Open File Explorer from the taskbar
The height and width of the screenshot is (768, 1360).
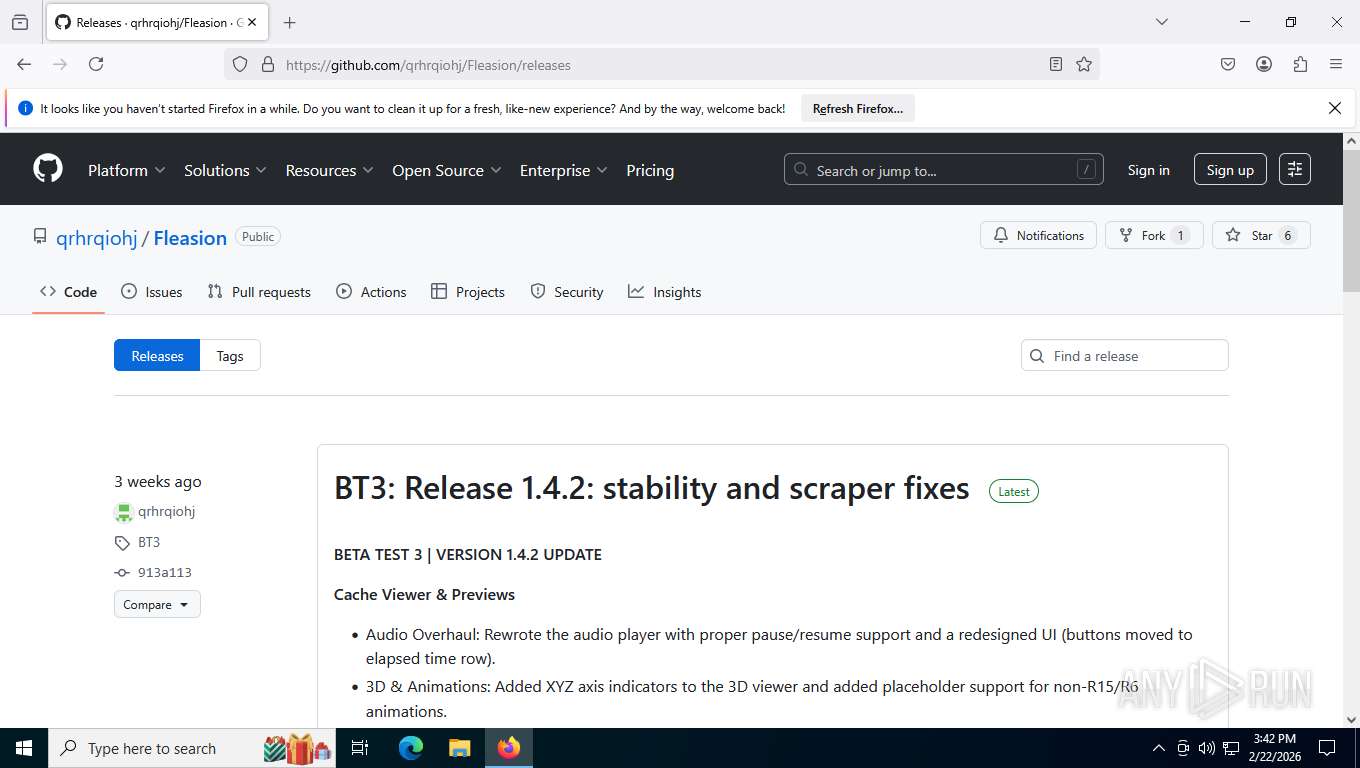[x=459, y=748]
